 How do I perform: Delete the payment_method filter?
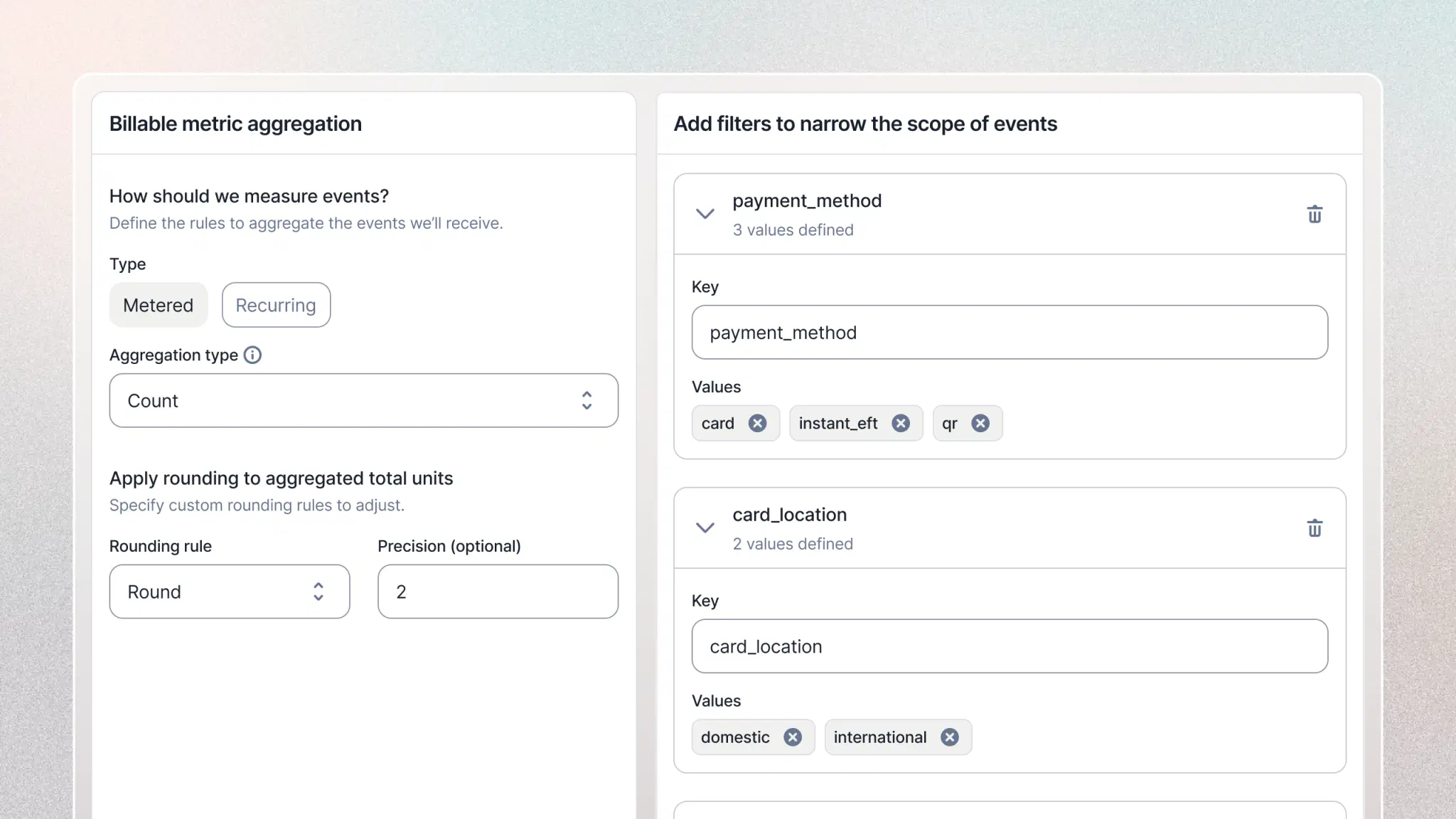[1315, 214]
